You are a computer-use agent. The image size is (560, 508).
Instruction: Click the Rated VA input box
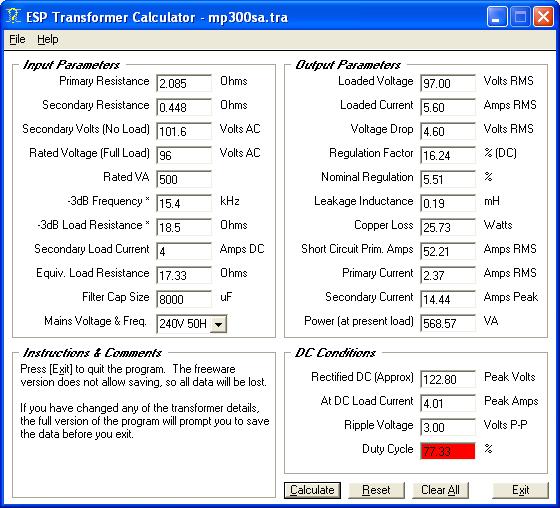pos(184,179)
